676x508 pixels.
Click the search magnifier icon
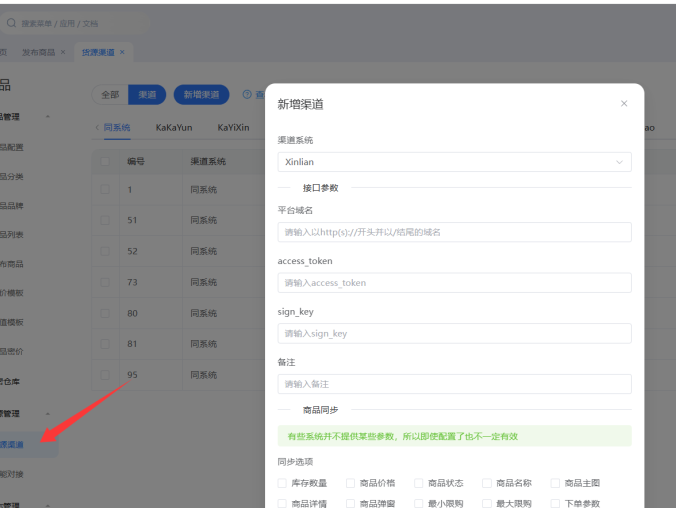[x=11, y=22]
